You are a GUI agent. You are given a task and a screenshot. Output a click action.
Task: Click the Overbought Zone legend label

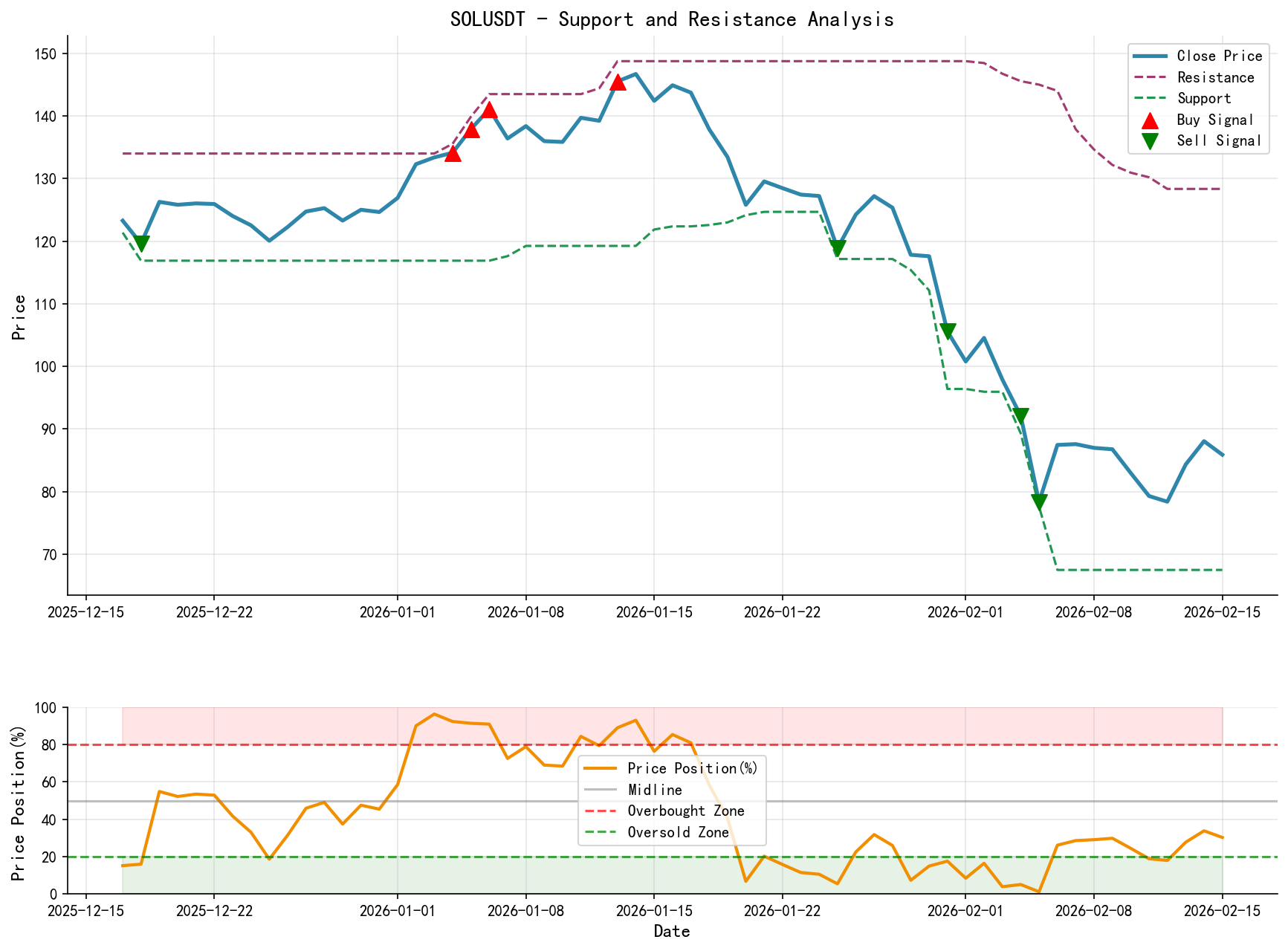685,811
